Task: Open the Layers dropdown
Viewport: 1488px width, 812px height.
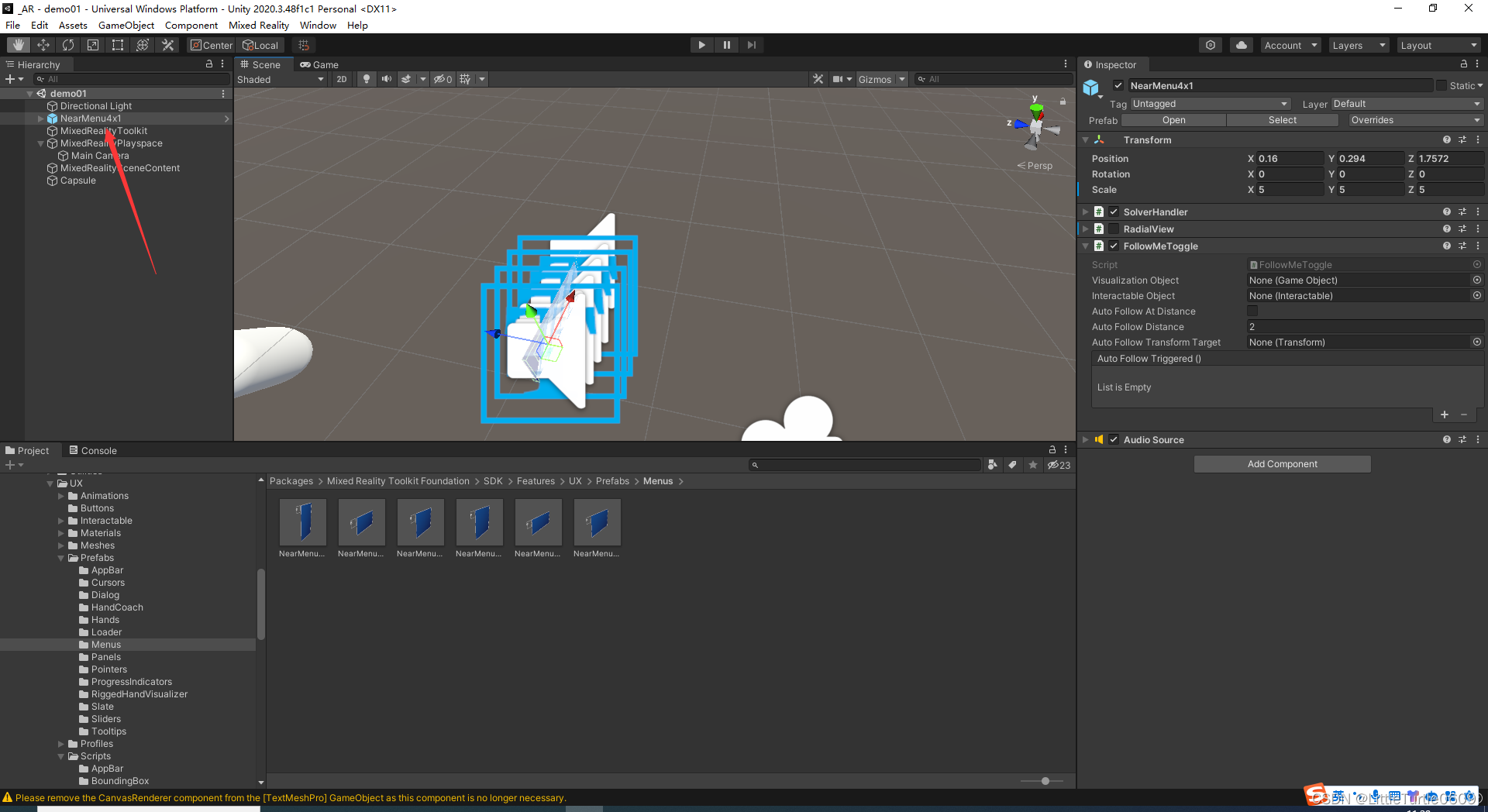Action: pyautogui.click(x=1359, y=45)
